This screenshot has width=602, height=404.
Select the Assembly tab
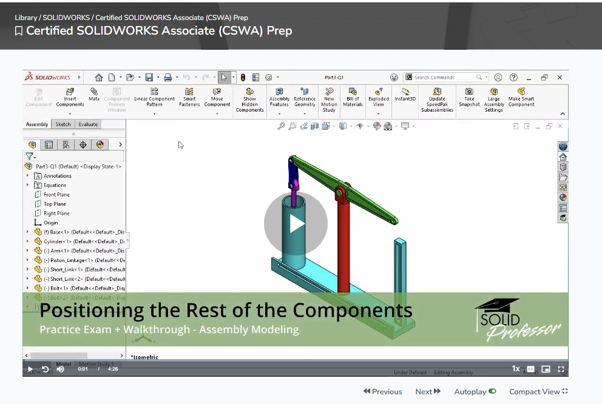(x=37, y=124)
